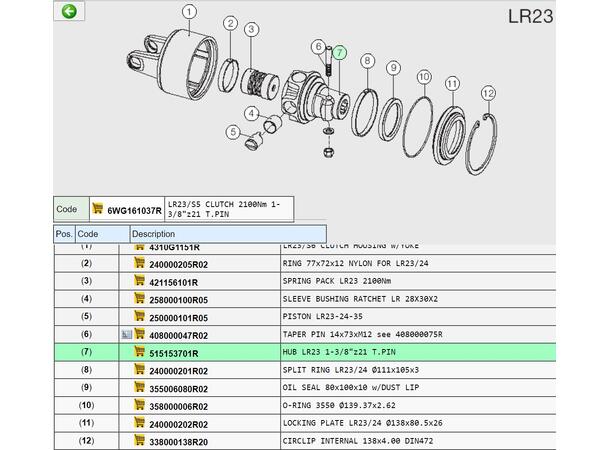Click cart icon for oil seal 355006080R02
Image resolution: width=610 pixels, height=450 pixels.
click(x=139, y=388)
